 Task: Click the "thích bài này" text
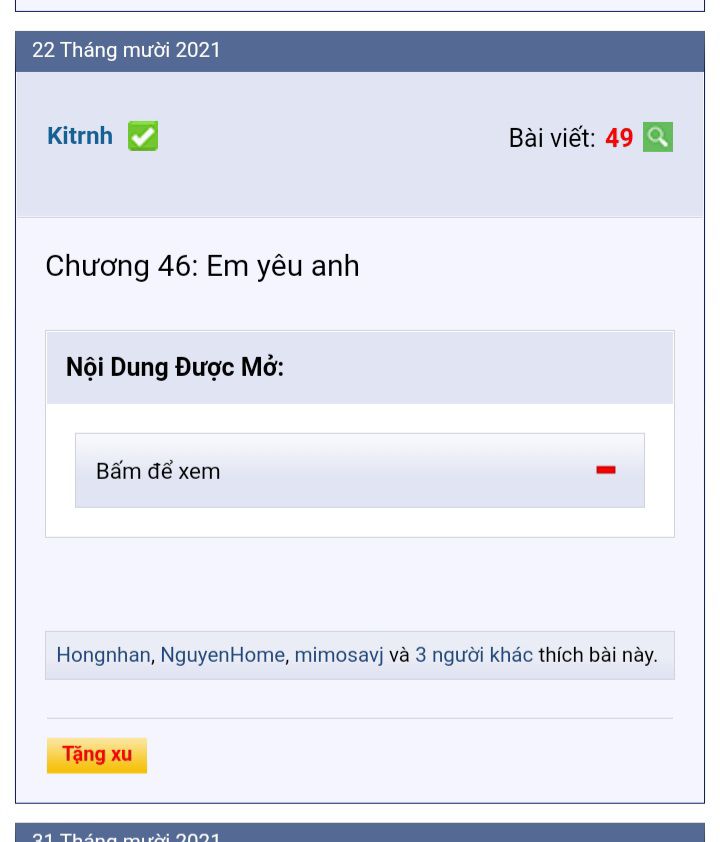pyautogui.click(x=598, y=655)
